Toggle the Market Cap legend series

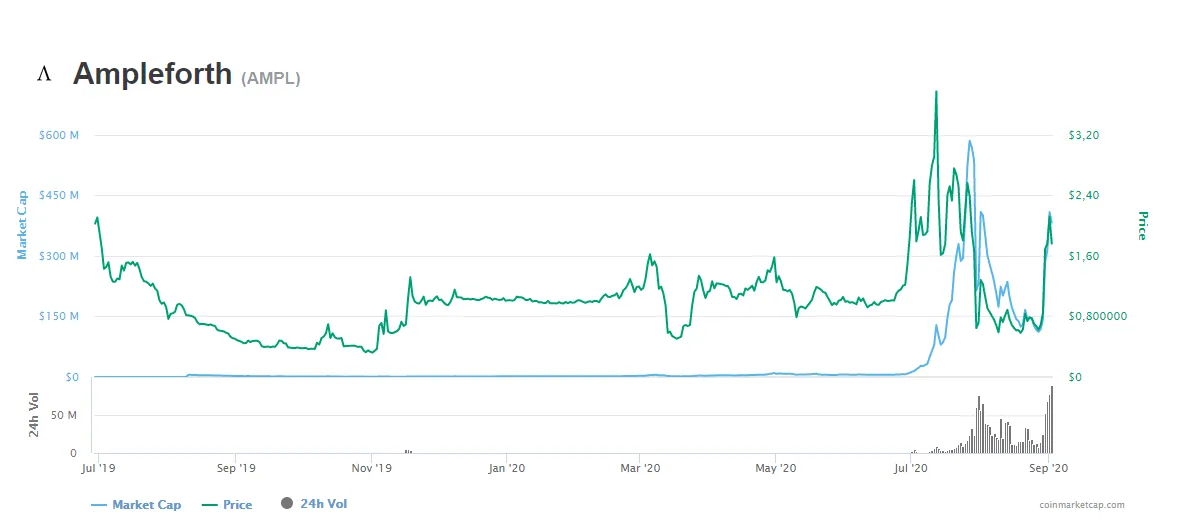[x=136, y=505]
